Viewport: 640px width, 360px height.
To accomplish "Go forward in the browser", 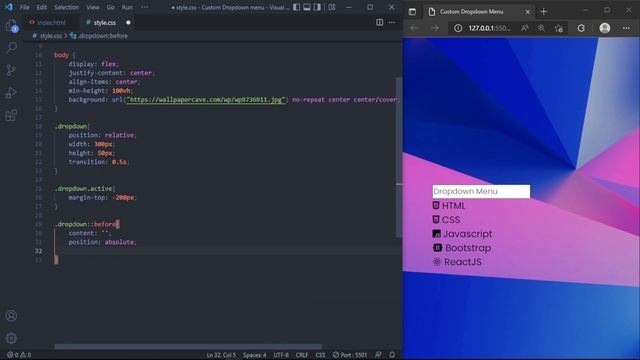I will coord(435,28).
